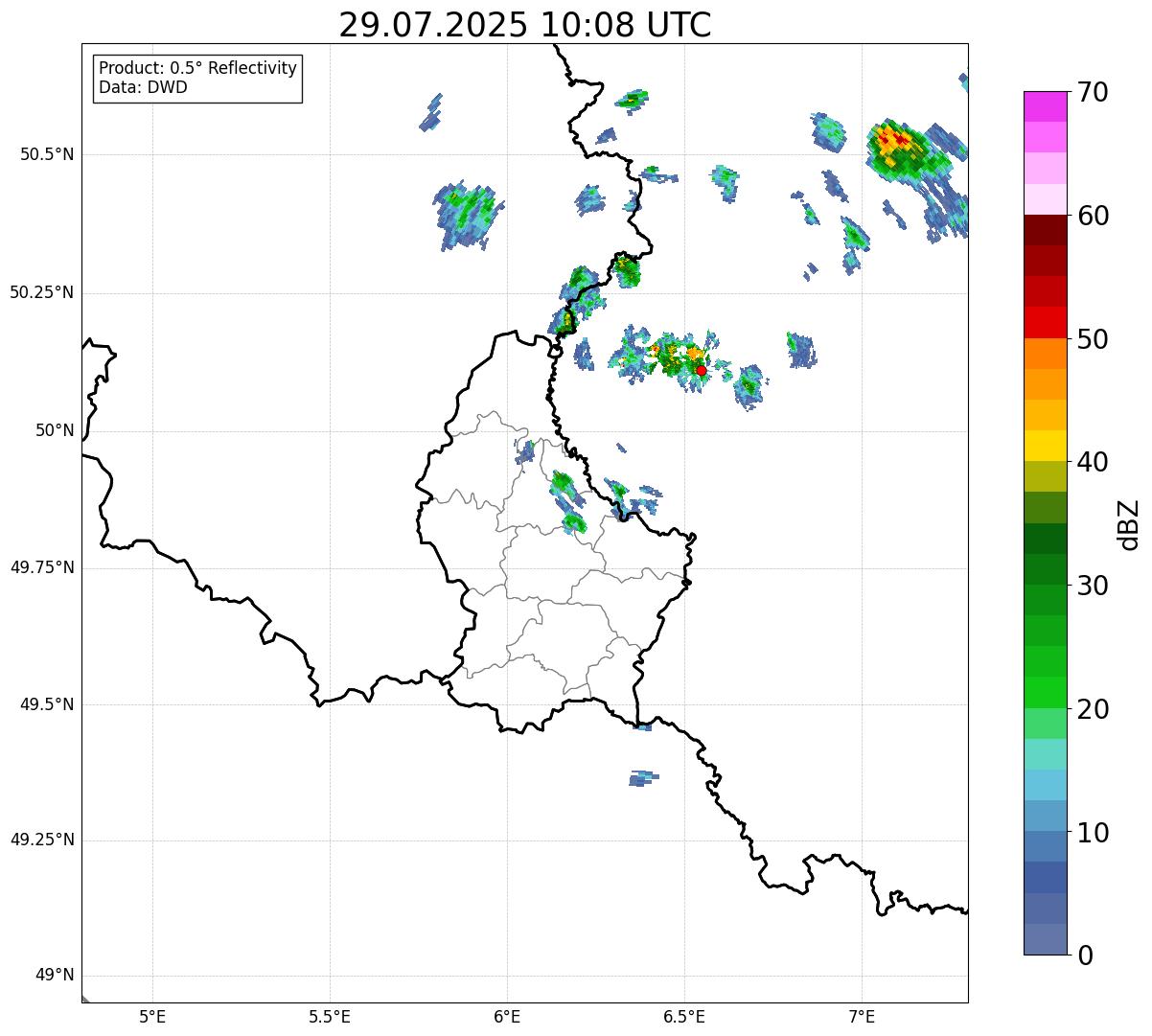Click the dark maroon colorbar segment below 60
Viewport: 1152px width, 1036px height.
coord(1046,230)
